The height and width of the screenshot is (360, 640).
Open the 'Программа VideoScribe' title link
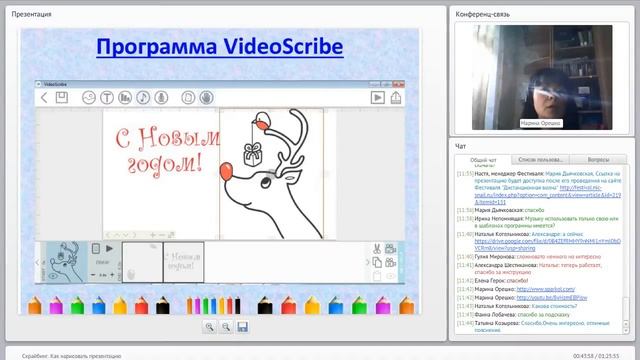tap(220, 47)
